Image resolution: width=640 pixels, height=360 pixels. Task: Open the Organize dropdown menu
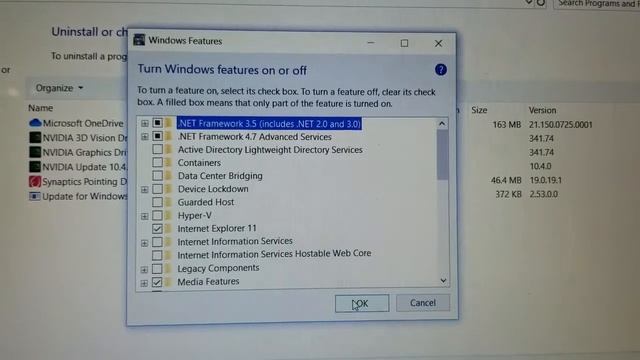coord(59,88)
